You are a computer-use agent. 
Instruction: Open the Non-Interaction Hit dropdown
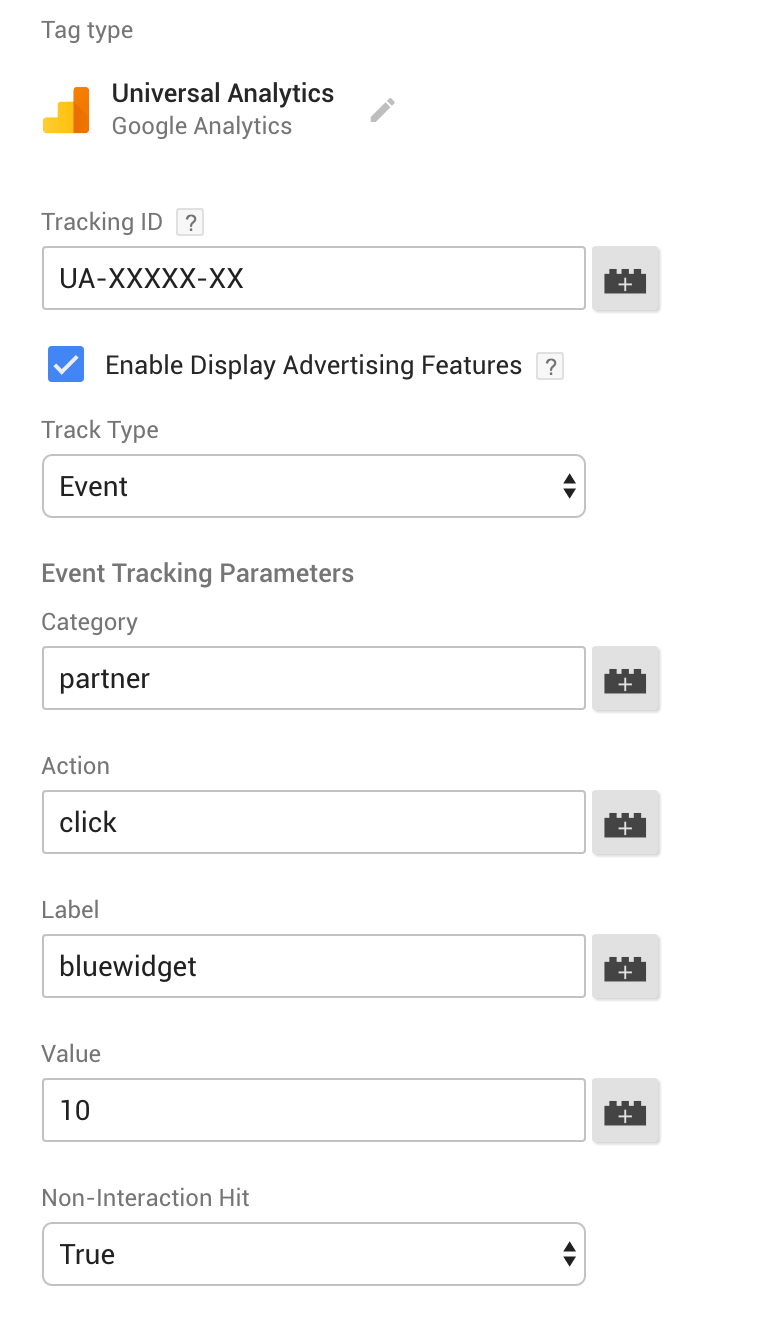pyautogui.click(x=313, y=1254)
